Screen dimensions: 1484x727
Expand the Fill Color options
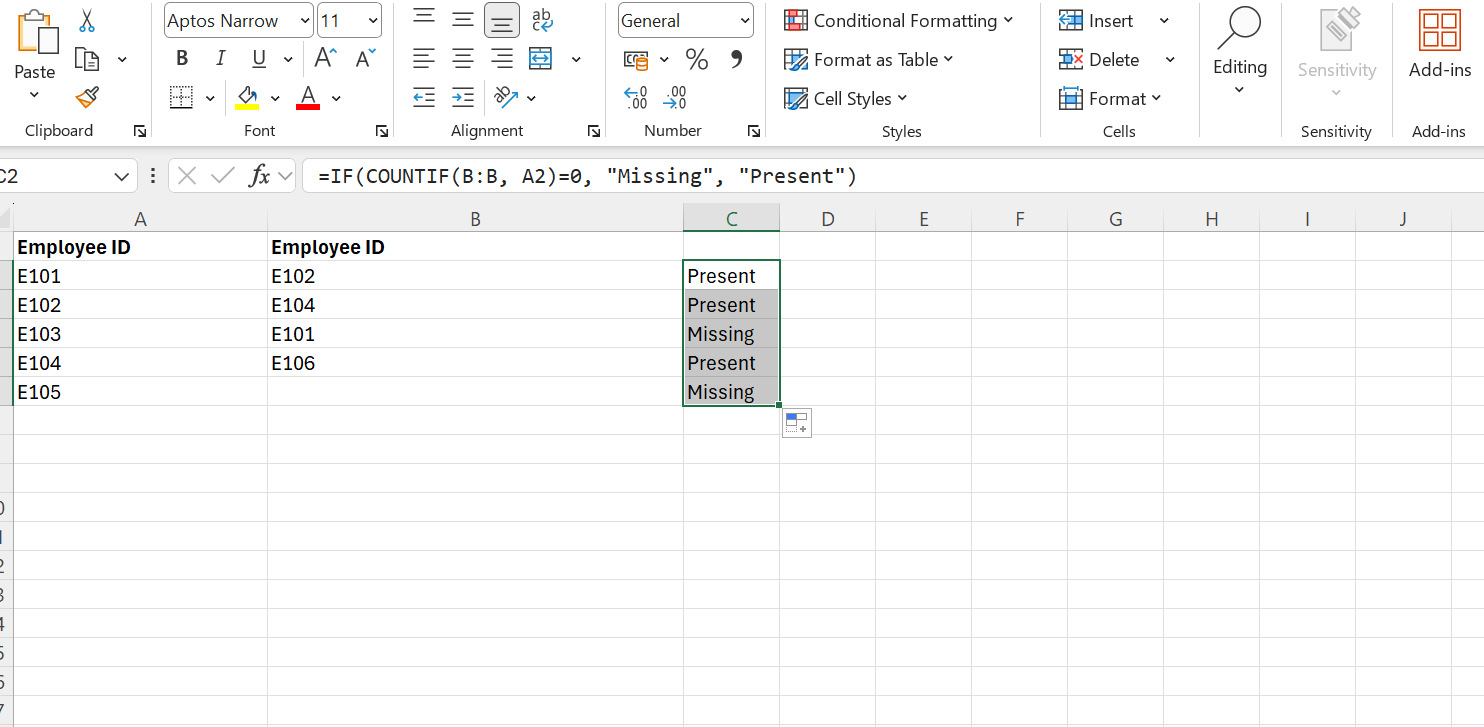tap(273, 97)
